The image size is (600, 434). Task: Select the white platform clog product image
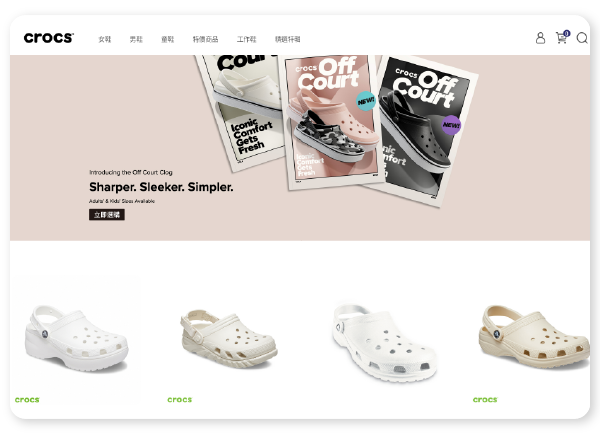point(76,338)
